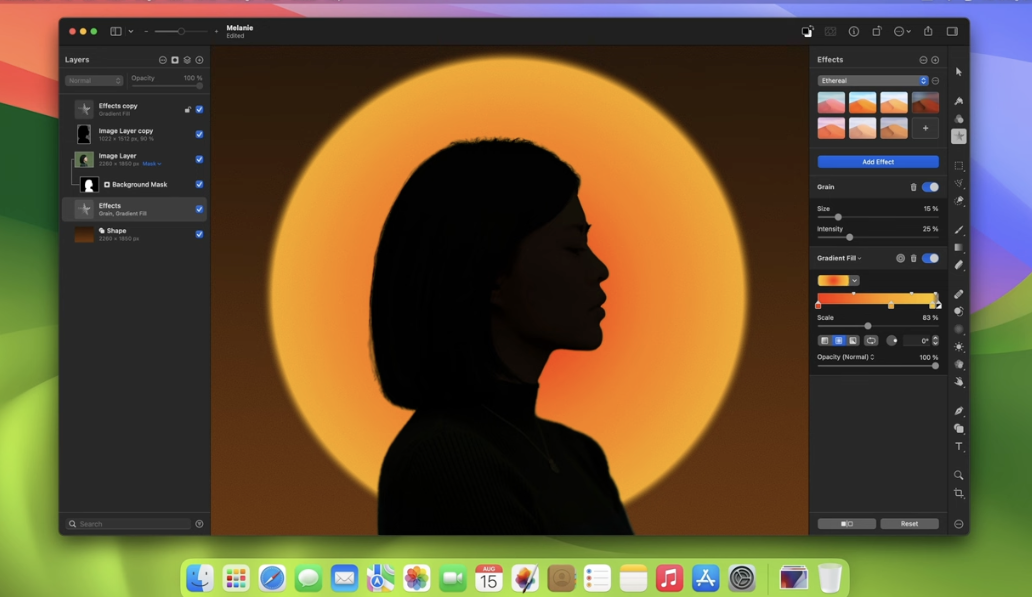Apply the first Ethereal preset thumbnail
This screenshot has width=1032, height=597.
[831, 103]
